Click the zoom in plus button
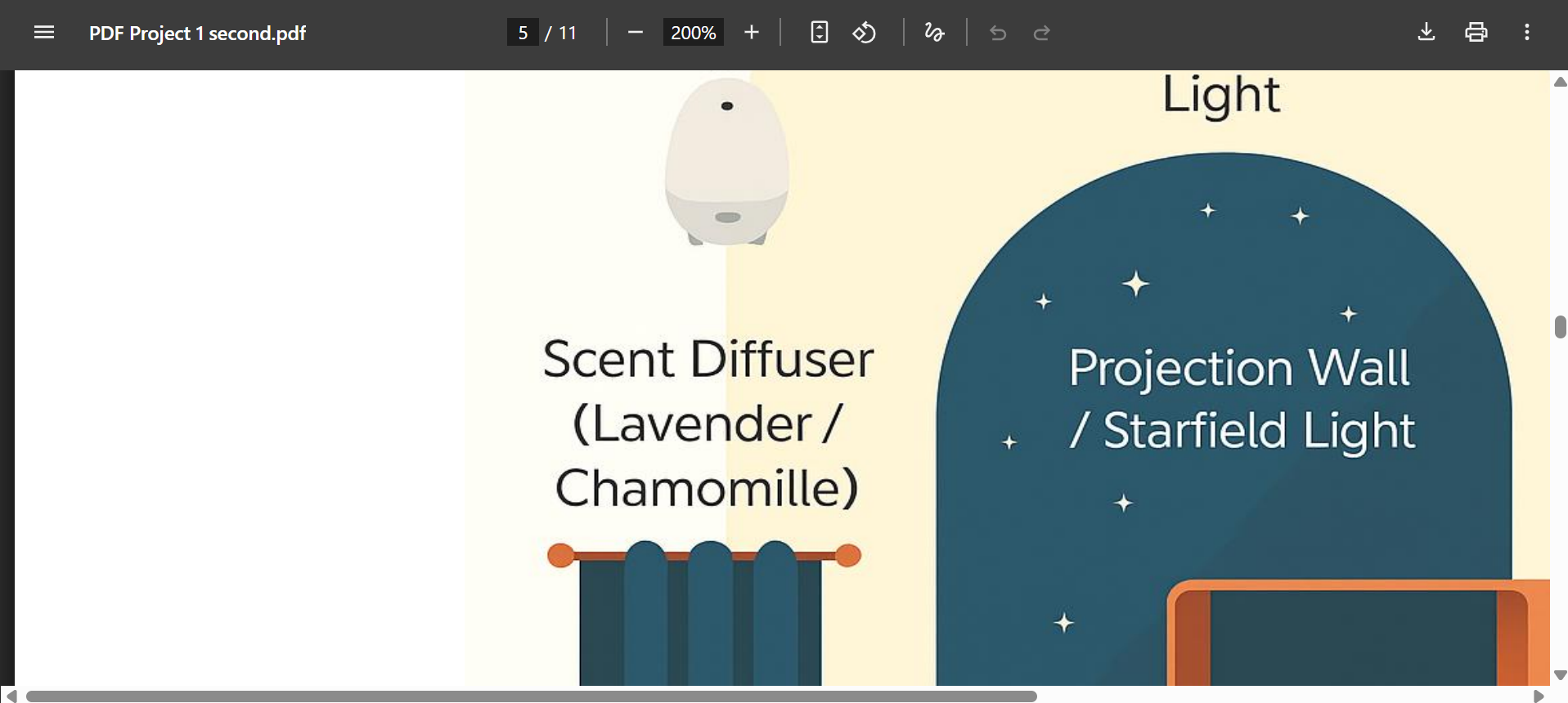 click(752, 33)
